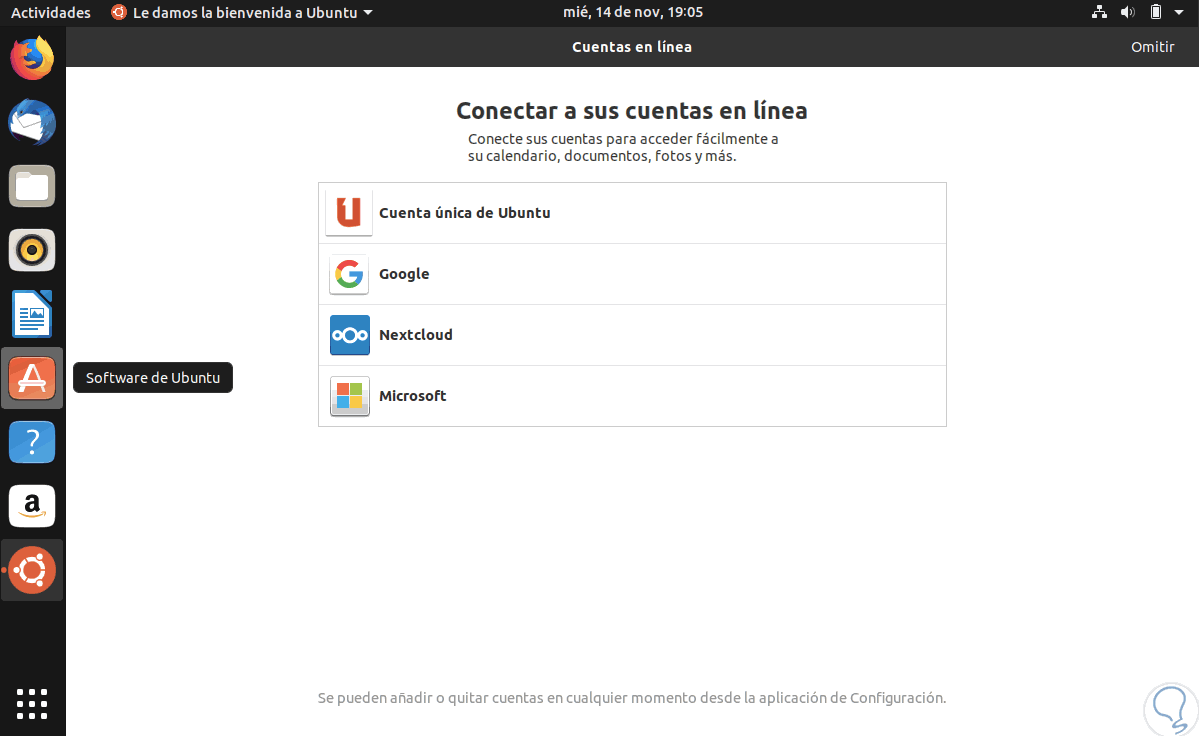Click the Ubuntu Single Sign-On logo icon
1199x736 pixels.
pos(349,213)
